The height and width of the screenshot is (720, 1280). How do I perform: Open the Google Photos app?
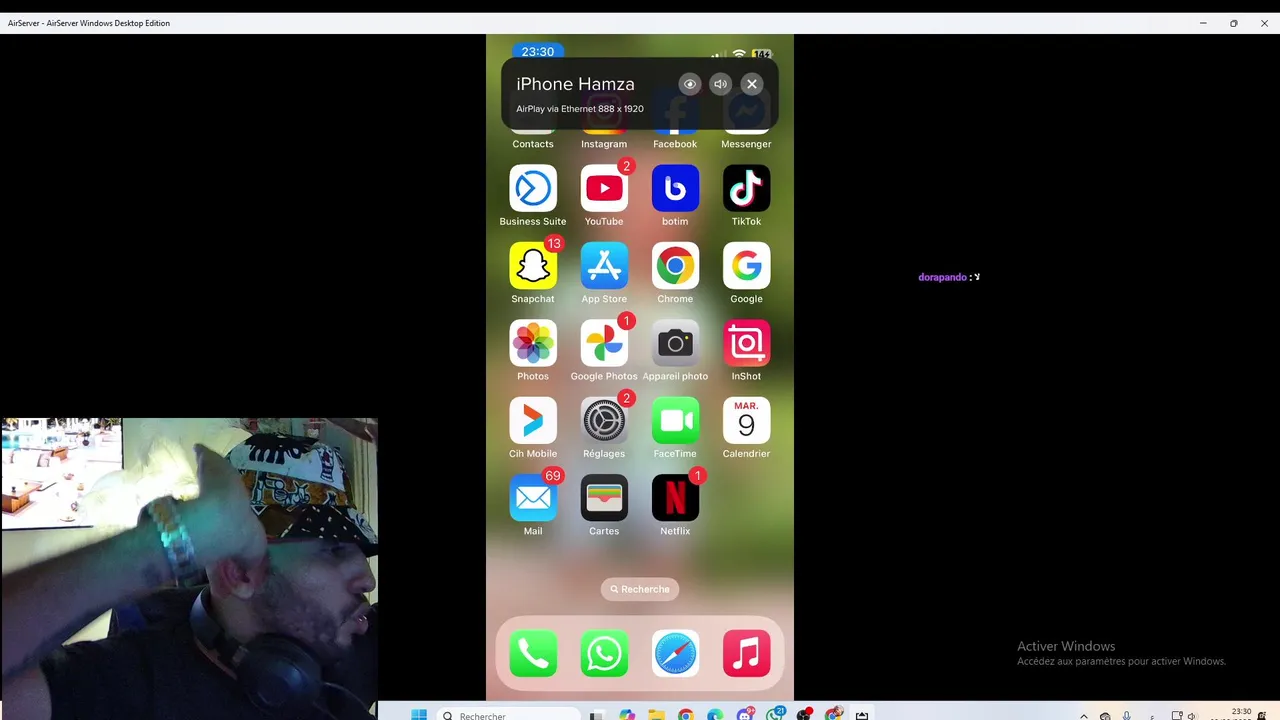point(604,344)
